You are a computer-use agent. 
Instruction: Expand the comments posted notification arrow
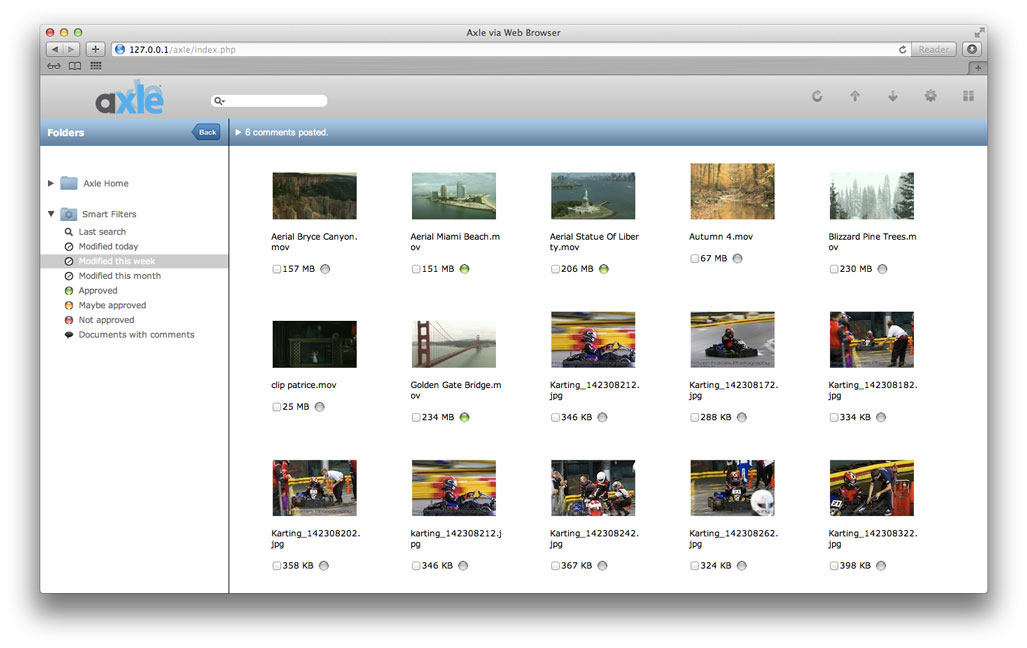(x=238, y=132)
